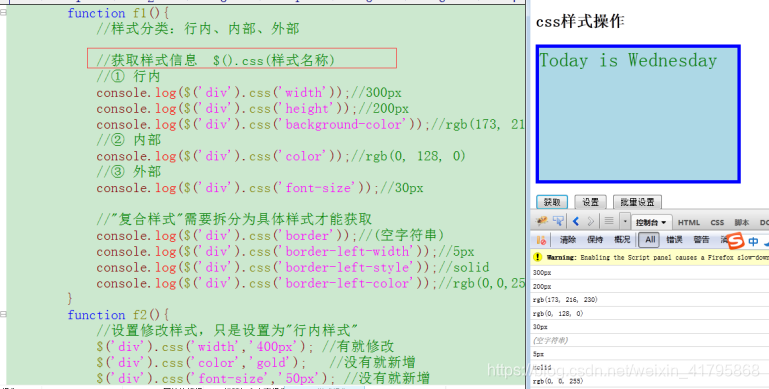The width and height of the screenshot is (769, 389).
Task: Click the css('border') console.log line
Action: pos(270,236)
